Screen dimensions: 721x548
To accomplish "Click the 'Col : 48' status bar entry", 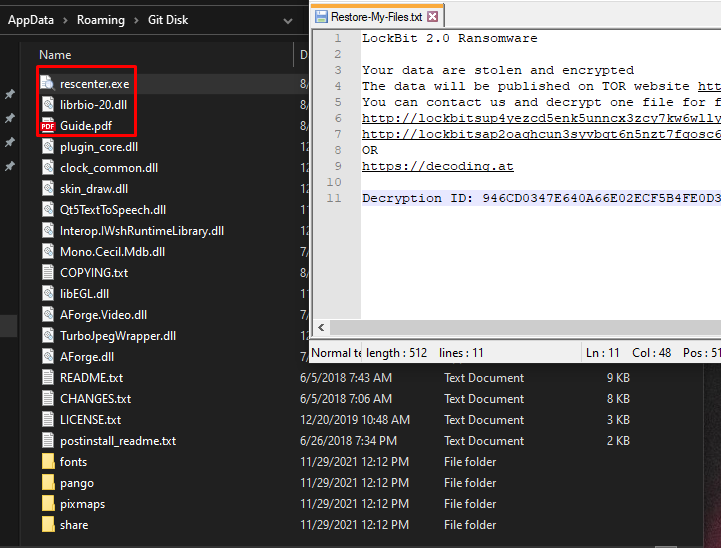I will 652,353.
